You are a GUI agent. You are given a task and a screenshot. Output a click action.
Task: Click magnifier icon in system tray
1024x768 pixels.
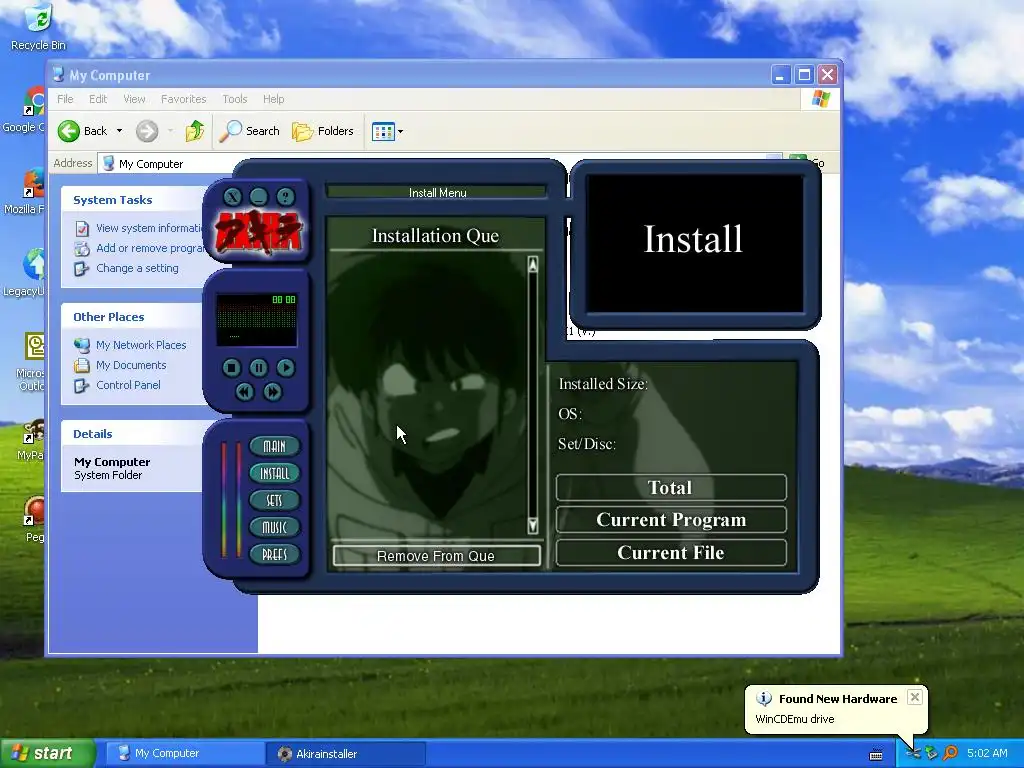(950, 753)
